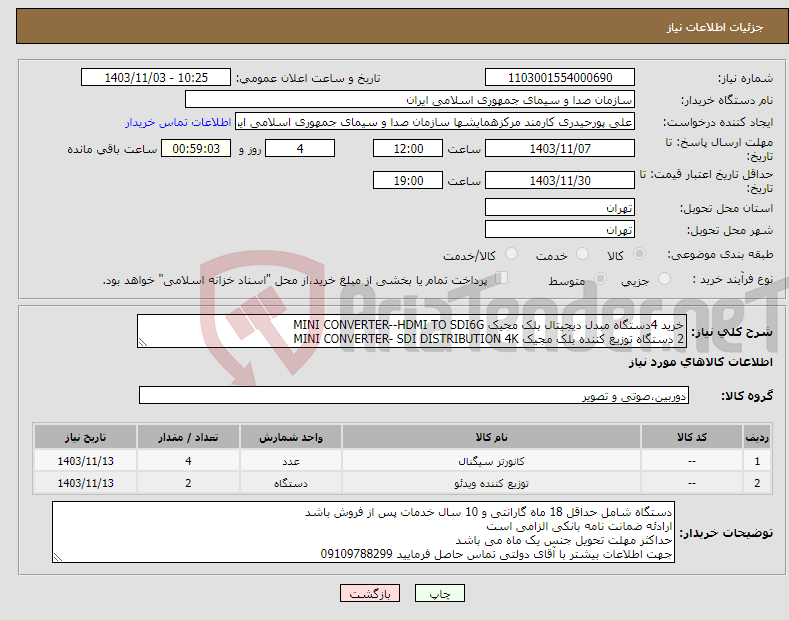The width and height of the screenshot is (789, 620).
Task: Click the response deadline date 1403/11/07
Action: [560, 148]
